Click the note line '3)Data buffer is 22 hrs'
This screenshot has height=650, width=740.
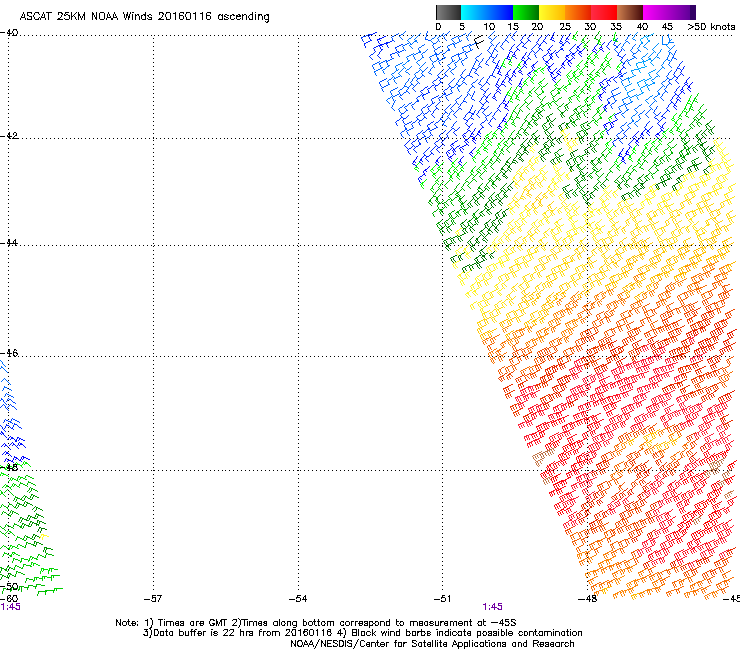click(362, 633)
